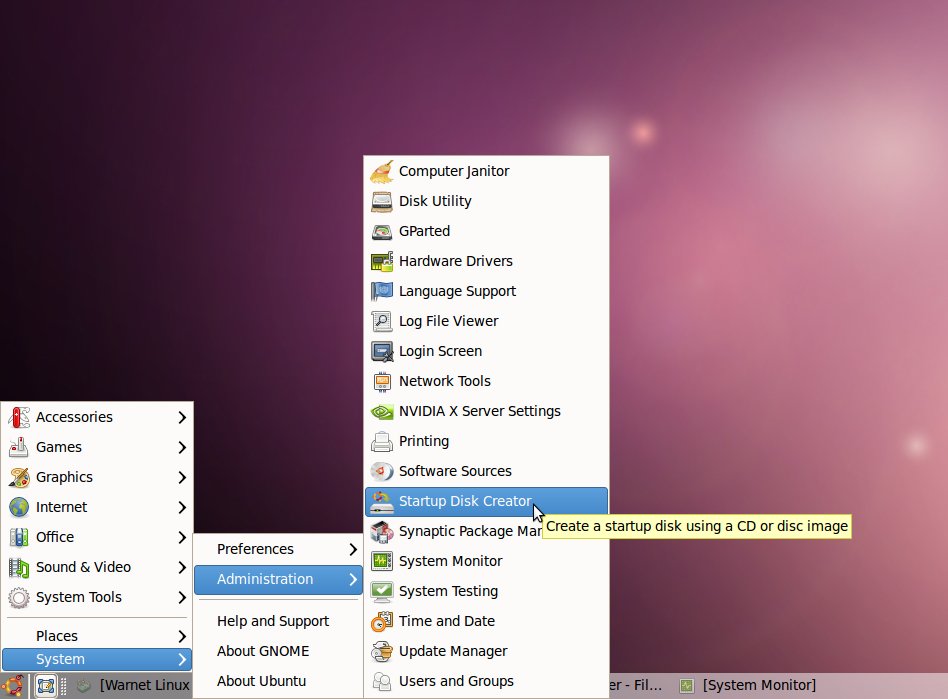
Task: Click the Graphics palette icon
Action: point(19,477)
